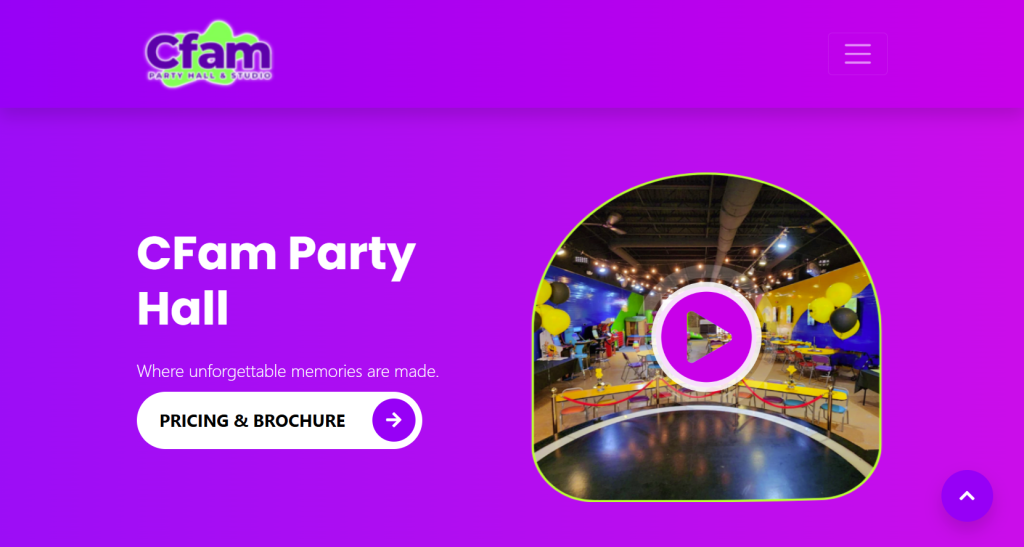Click the purple arrow circle icon

click(x=394, y=420)
